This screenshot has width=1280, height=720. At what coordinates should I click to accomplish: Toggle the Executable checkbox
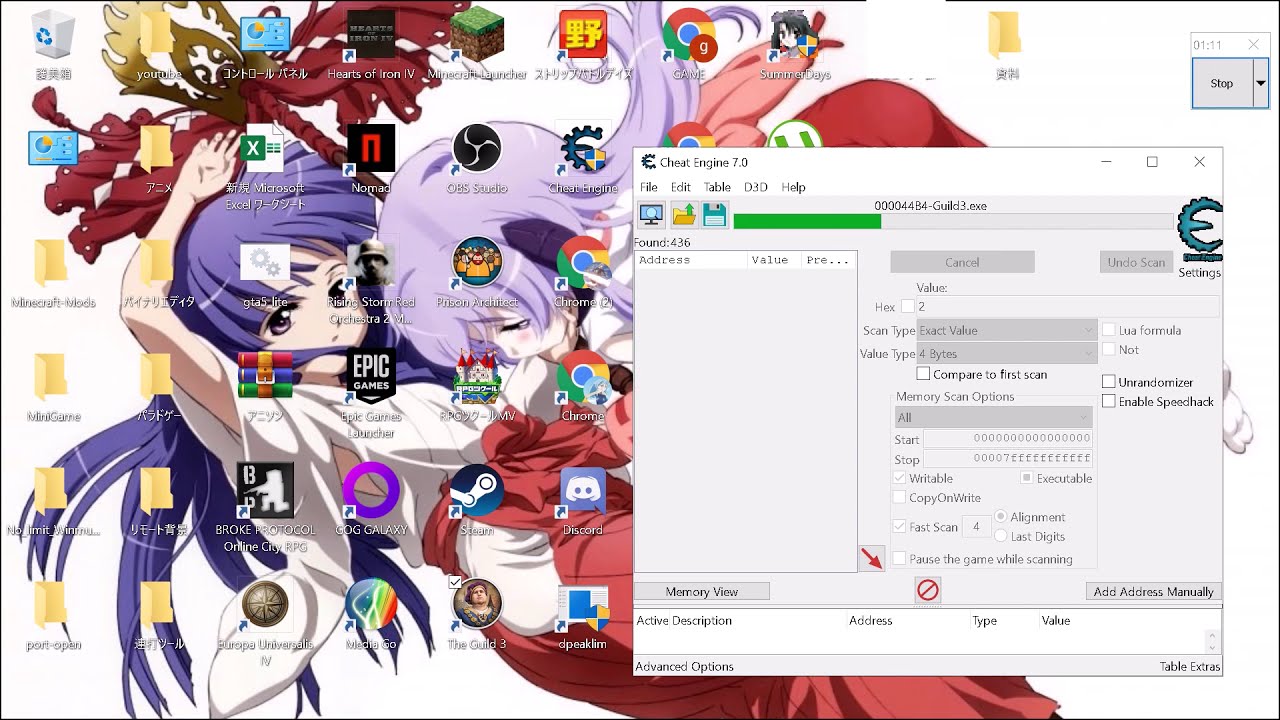pyautogui.click(x=1027, y=478)
